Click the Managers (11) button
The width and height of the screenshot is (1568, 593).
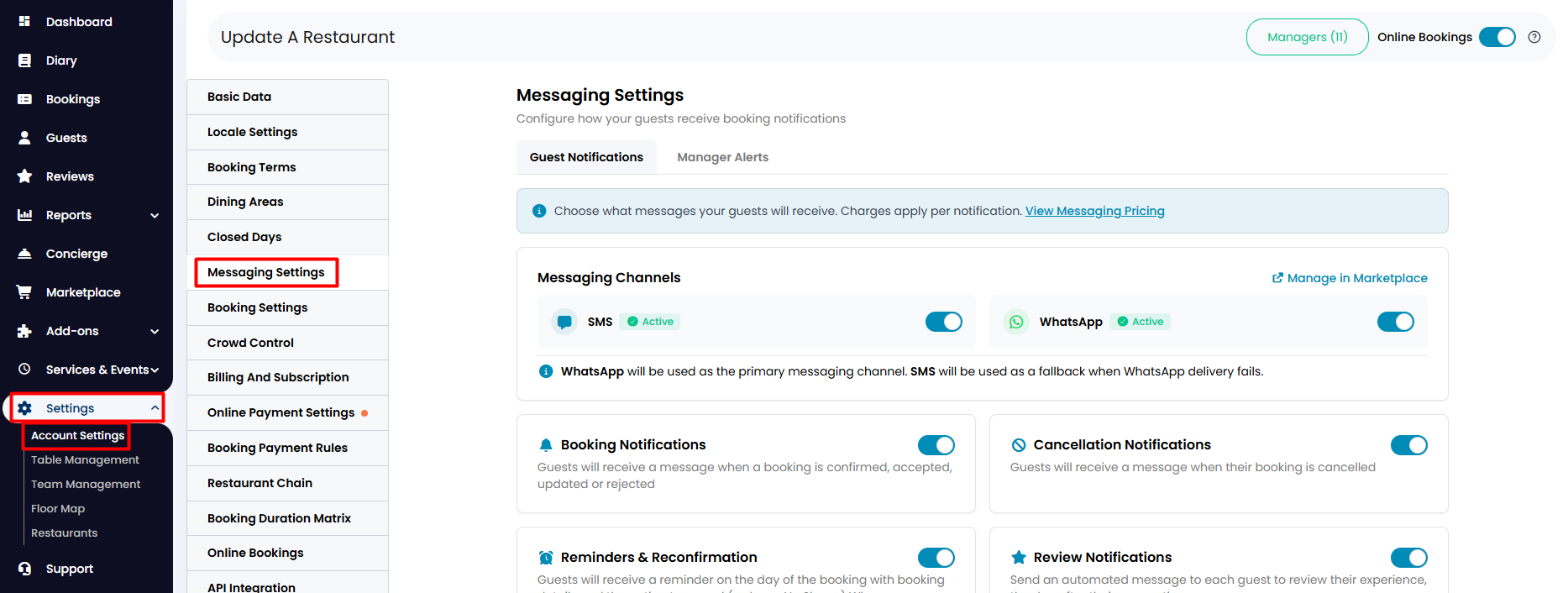click(1308, 37)
